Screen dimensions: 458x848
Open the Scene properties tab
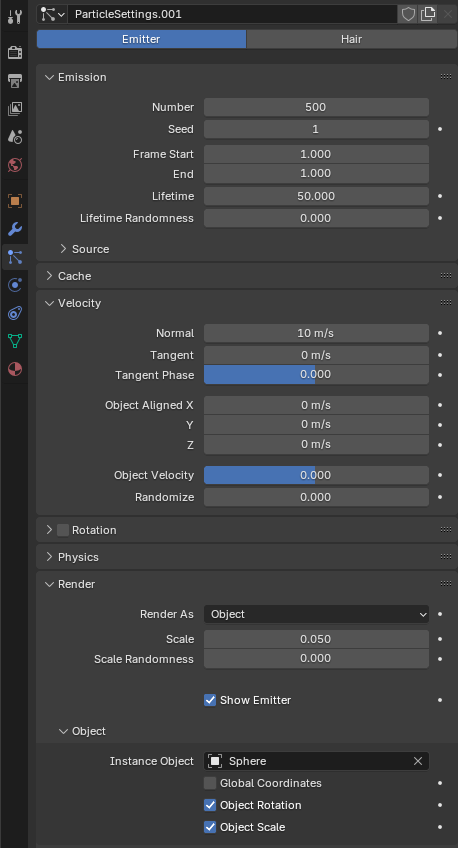click(x=15, y=137)
